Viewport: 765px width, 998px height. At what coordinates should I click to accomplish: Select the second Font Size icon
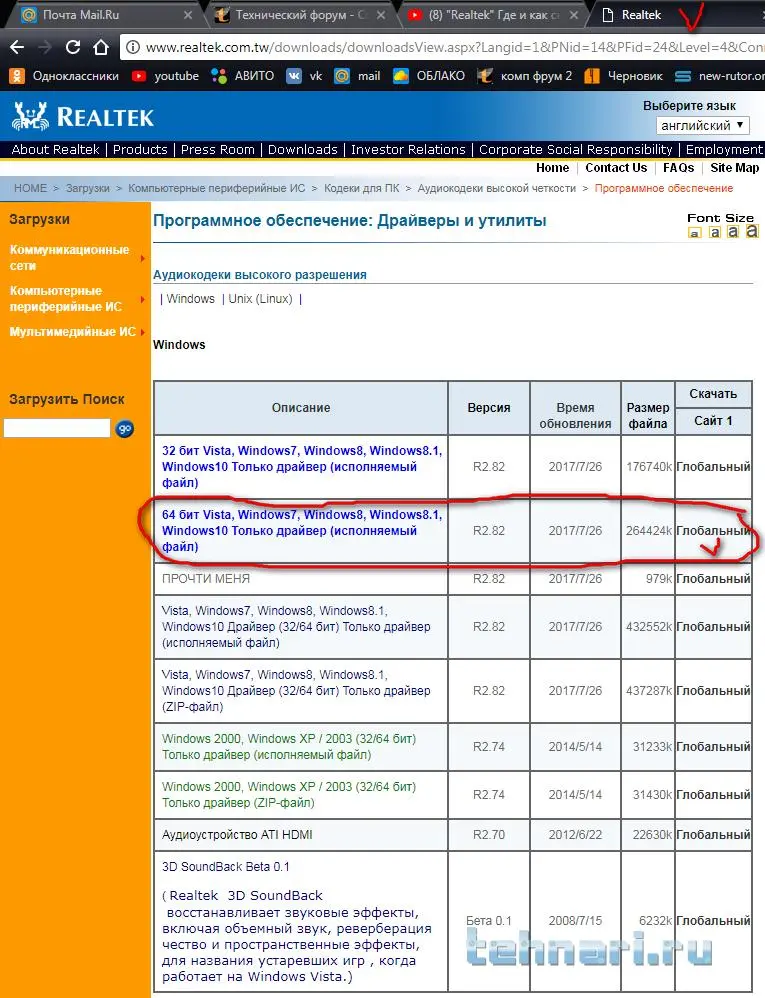pyautogui.click(x=715, y=232)
